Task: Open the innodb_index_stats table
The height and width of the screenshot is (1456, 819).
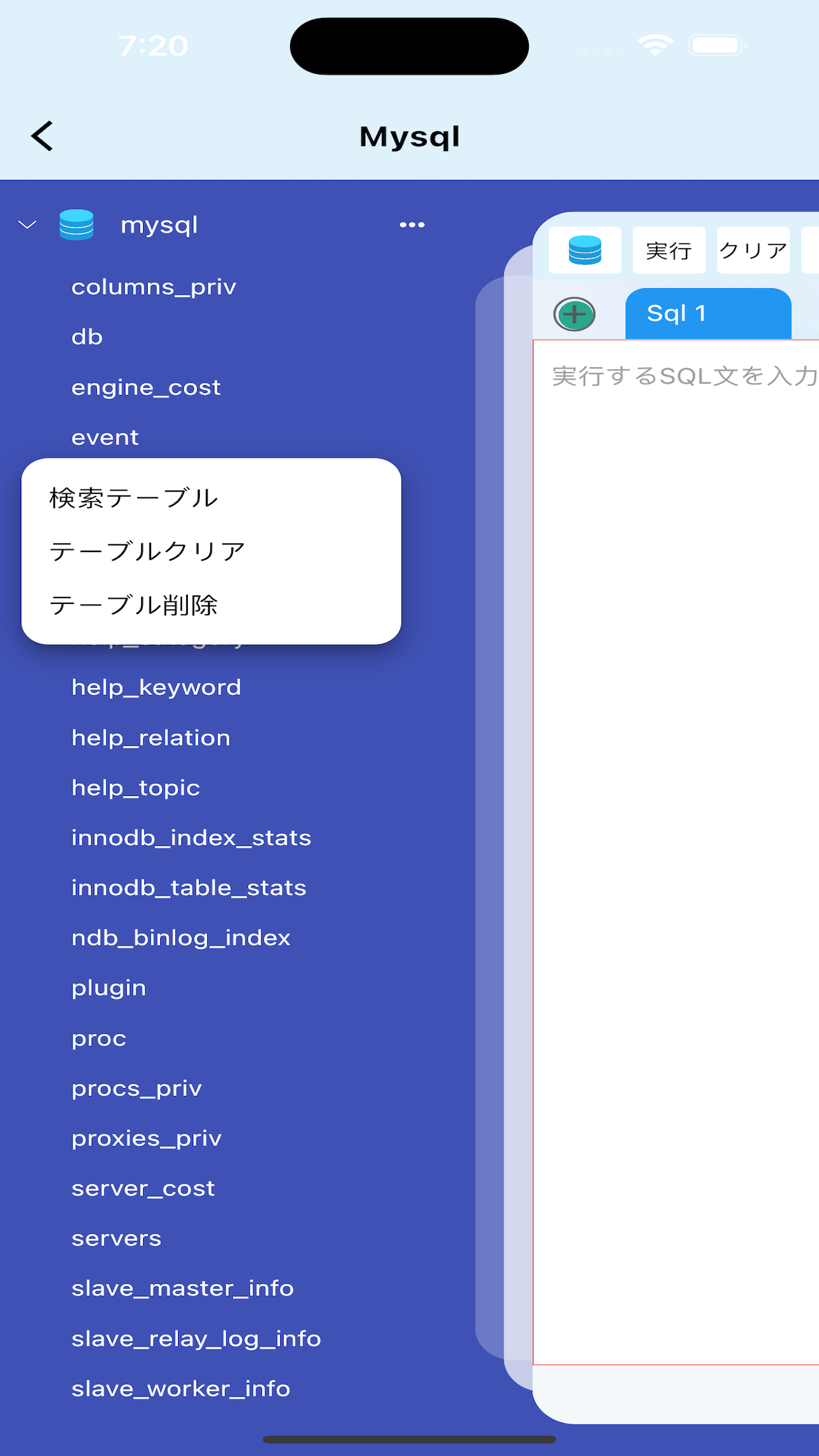Action: (191, 837)
